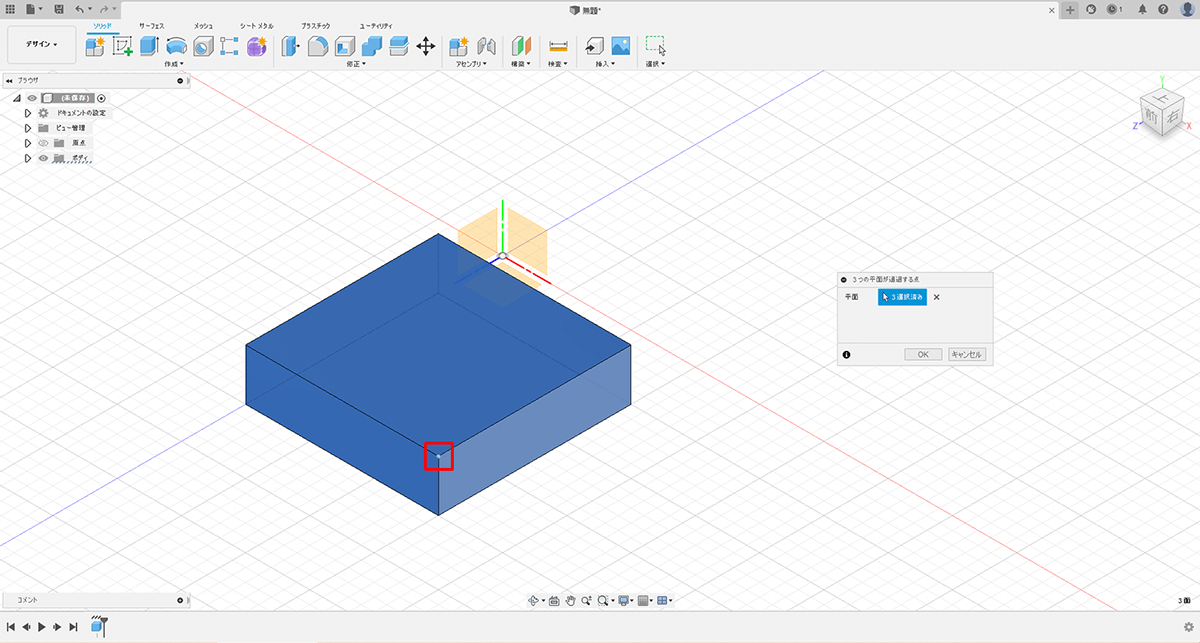Open the シート メタル tab

click(x=256, y=24)
